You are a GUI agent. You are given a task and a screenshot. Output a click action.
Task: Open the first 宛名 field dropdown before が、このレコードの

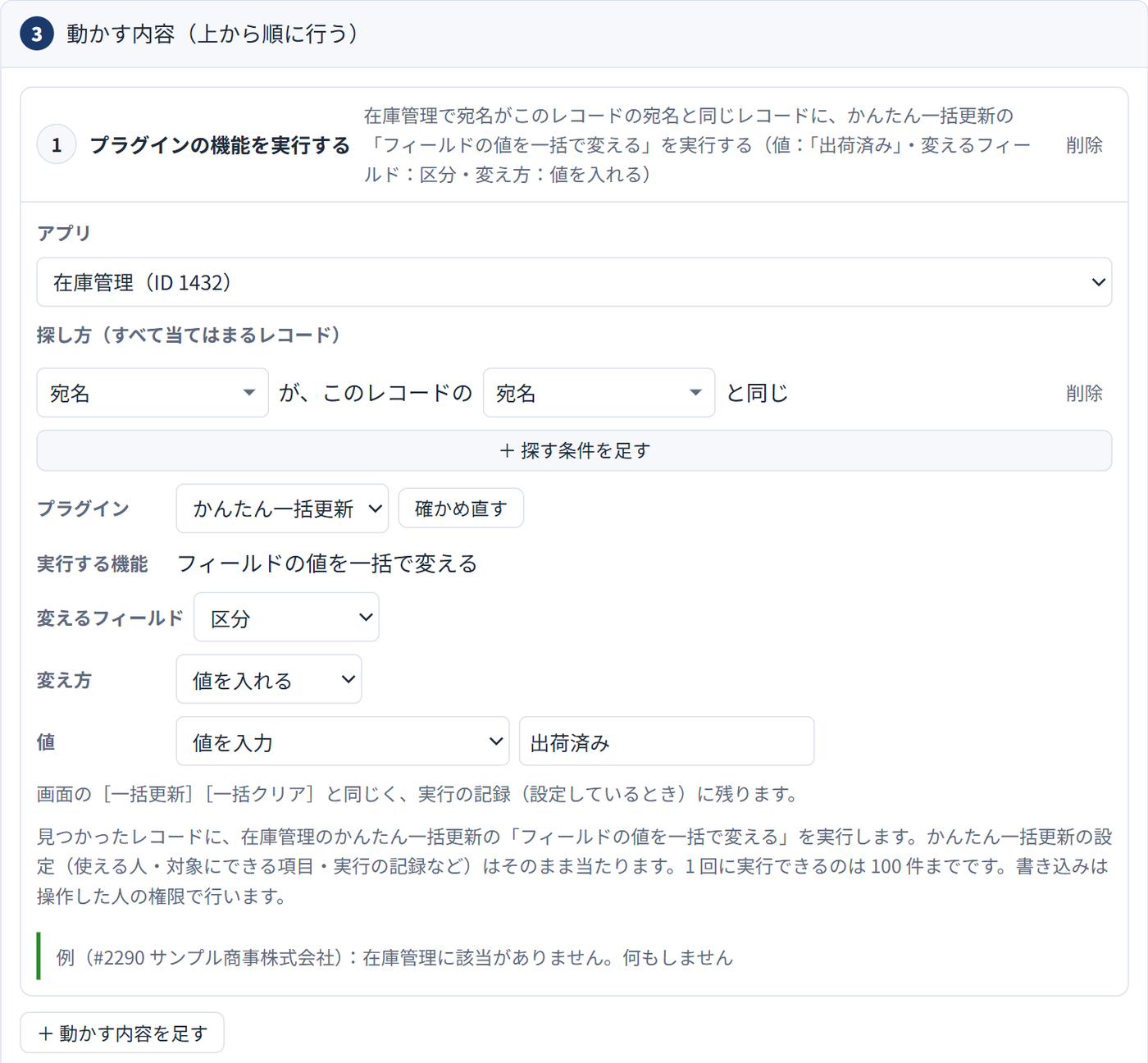153,393
